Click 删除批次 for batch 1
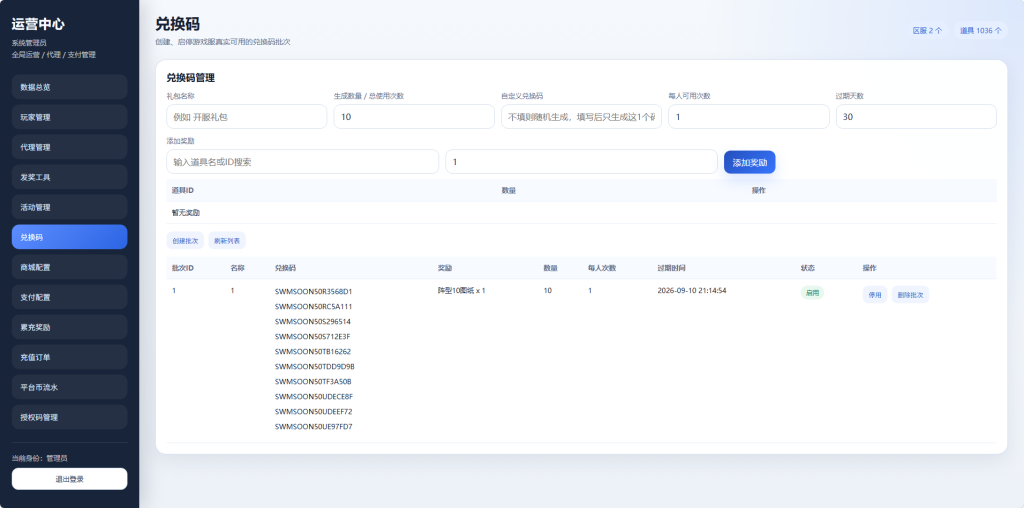 910,294
